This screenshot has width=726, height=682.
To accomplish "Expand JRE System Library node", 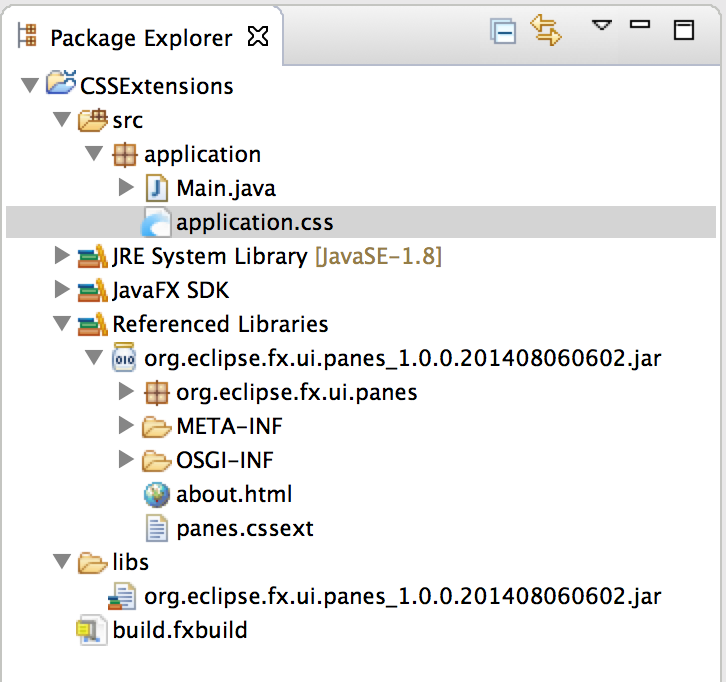I will point(62,256).
